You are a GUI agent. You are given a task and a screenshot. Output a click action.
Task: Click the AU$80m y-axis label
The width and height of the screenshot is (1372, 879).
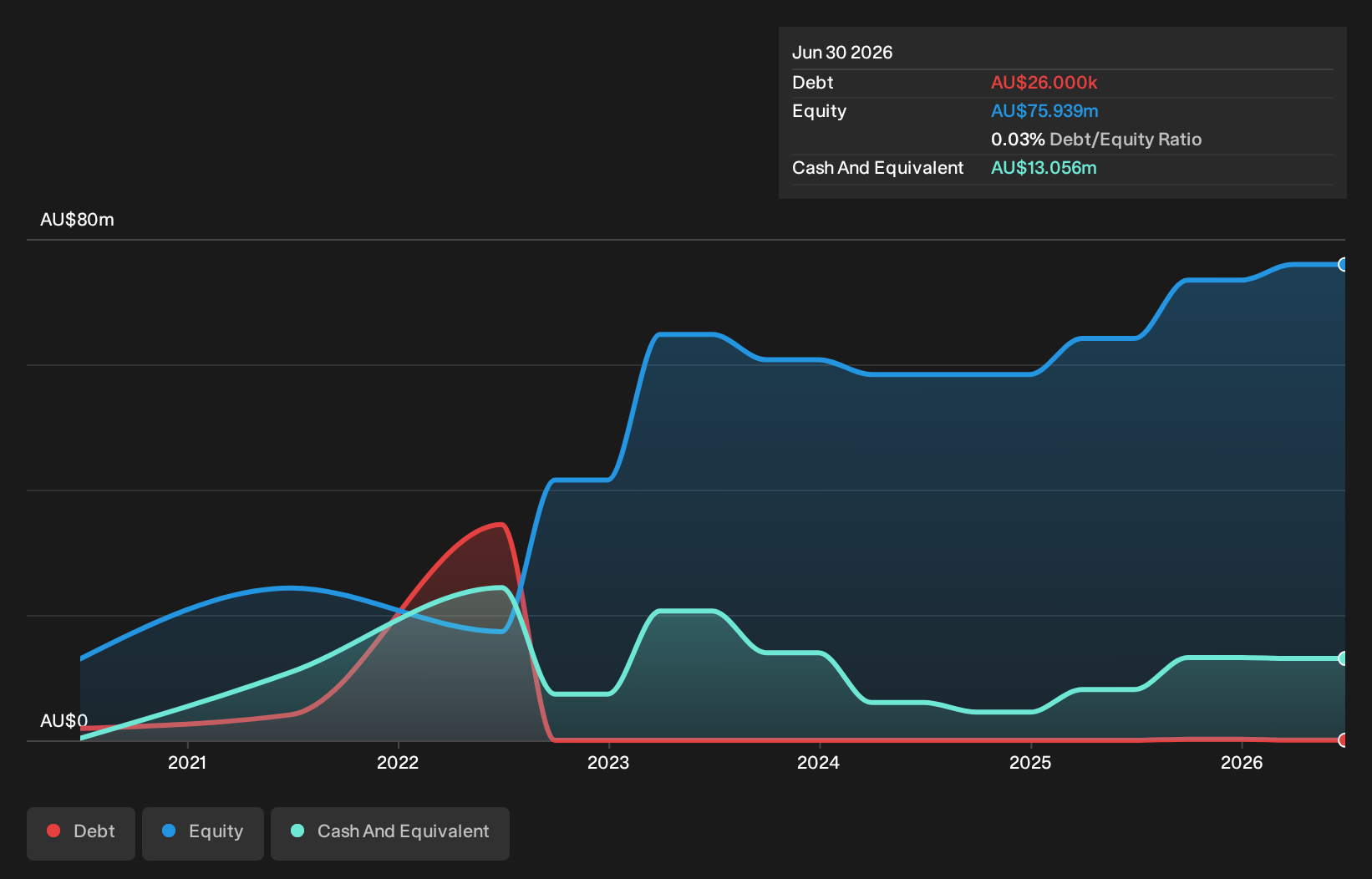click(x=77, y=220)
